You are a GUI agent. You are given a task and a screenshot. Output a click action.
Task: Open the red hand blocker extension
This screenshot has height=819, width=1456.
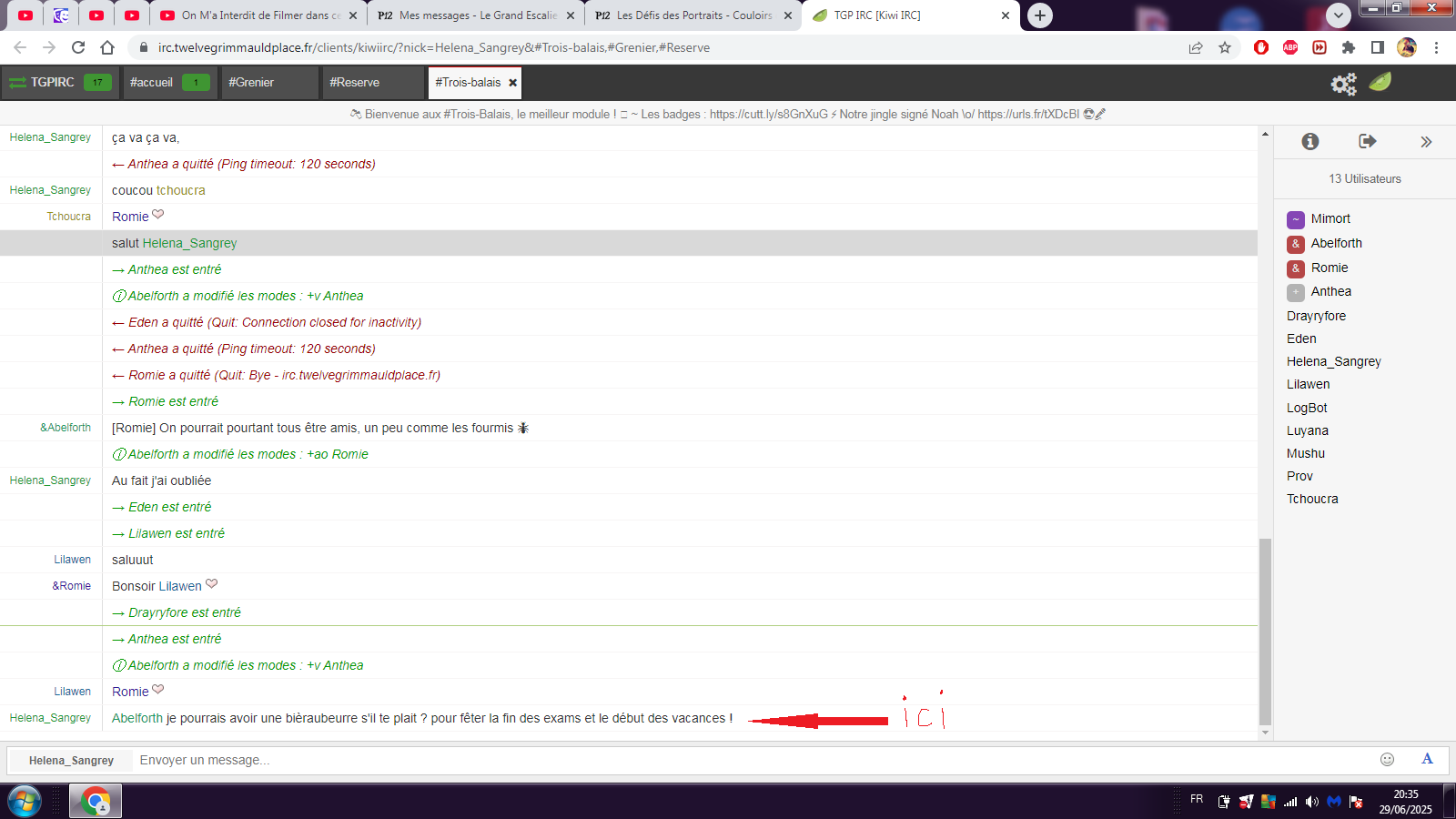pyautogui.click(x=1261, y=47)
